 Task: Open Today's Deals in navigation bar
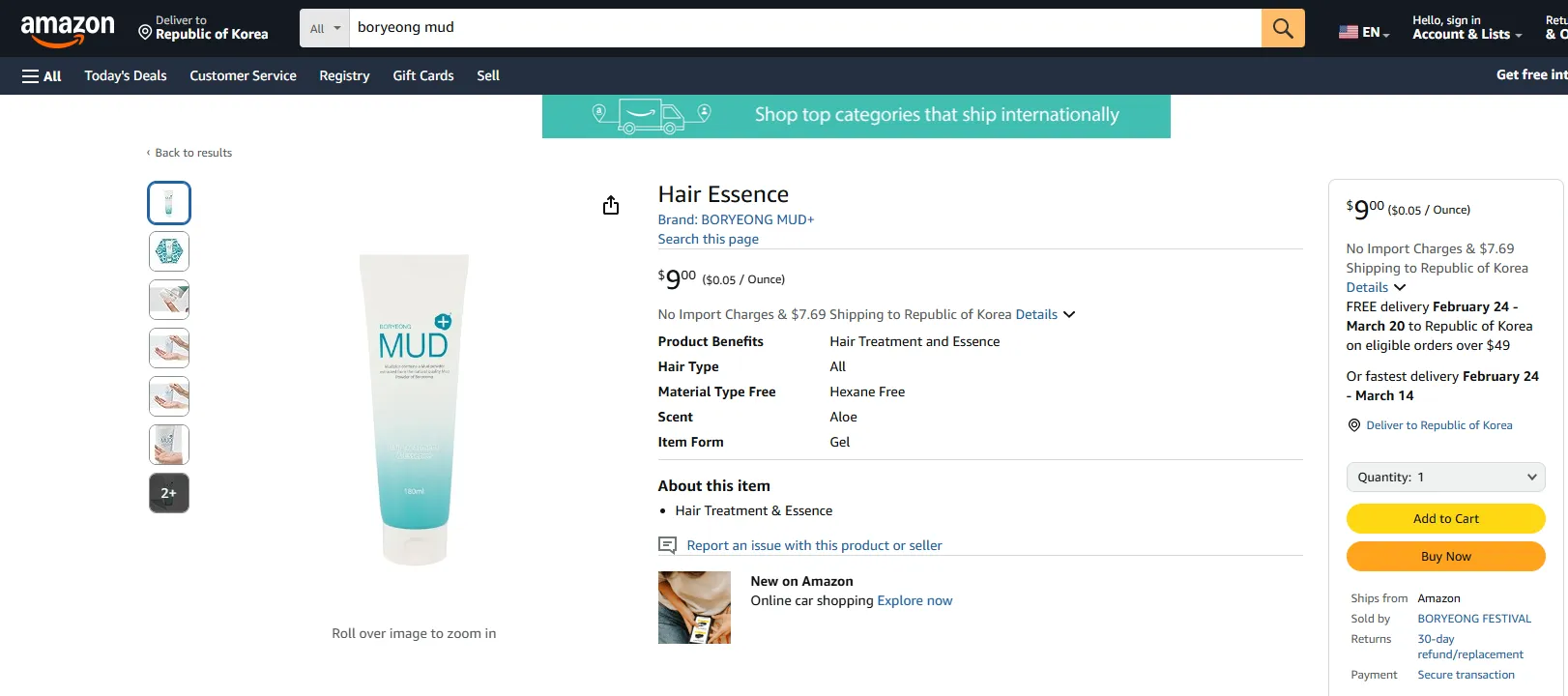[x=126, y=75]
